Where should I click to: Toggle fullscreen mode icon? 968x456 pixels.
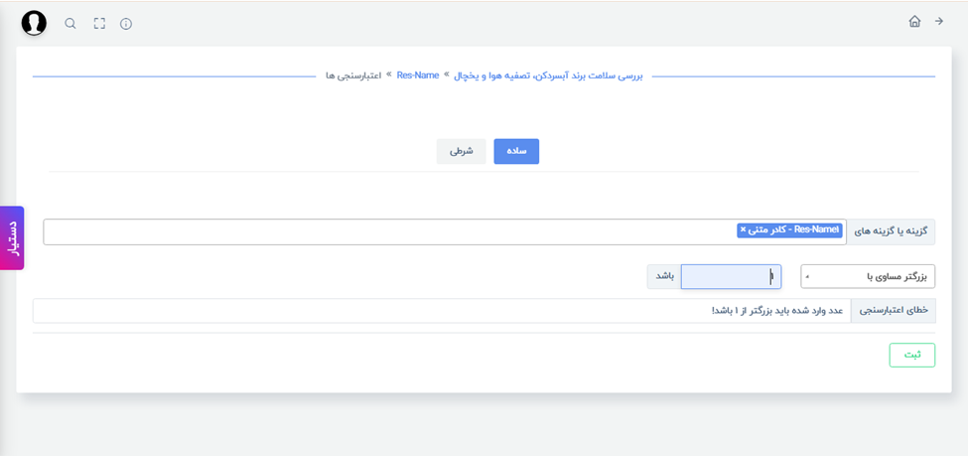point(99,24)
